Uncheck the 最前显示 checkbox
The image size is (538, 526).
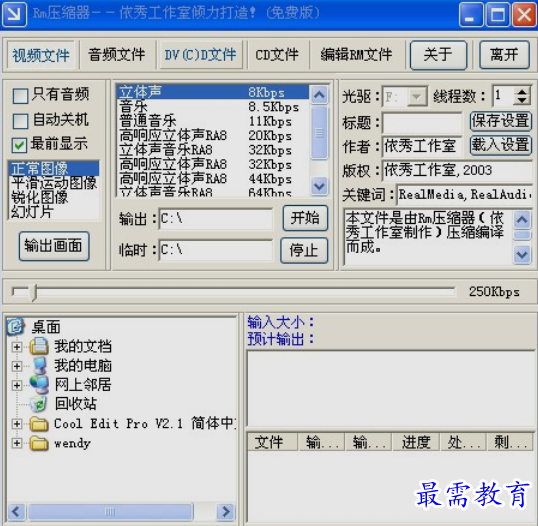[x=19, y=145]
